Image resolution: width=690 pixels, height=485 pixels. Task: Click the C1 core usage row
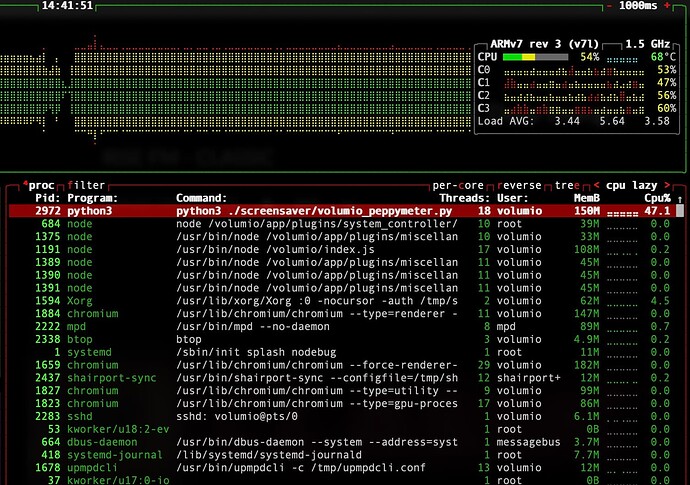click(577, 82)
